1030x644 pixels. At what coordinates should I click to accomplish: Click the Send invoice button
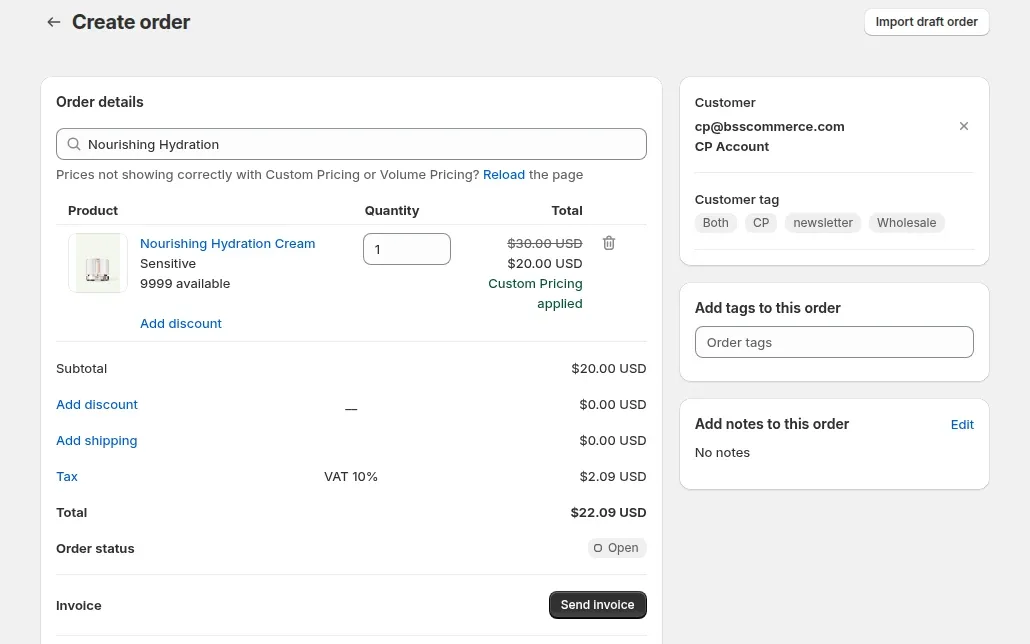pos(598,605)
